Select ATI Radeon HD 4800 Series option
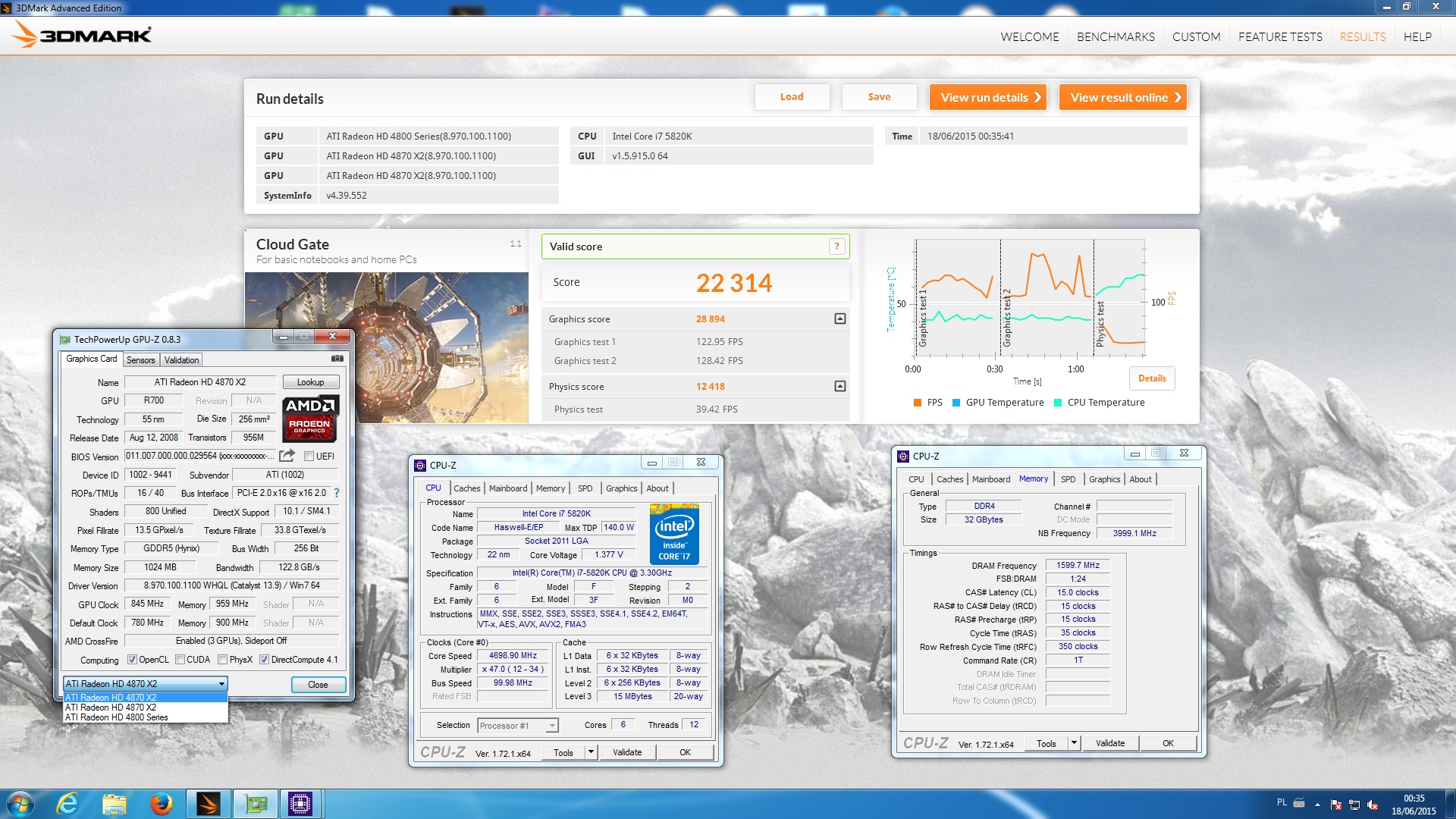The image size is (1456, 819). 146,717
